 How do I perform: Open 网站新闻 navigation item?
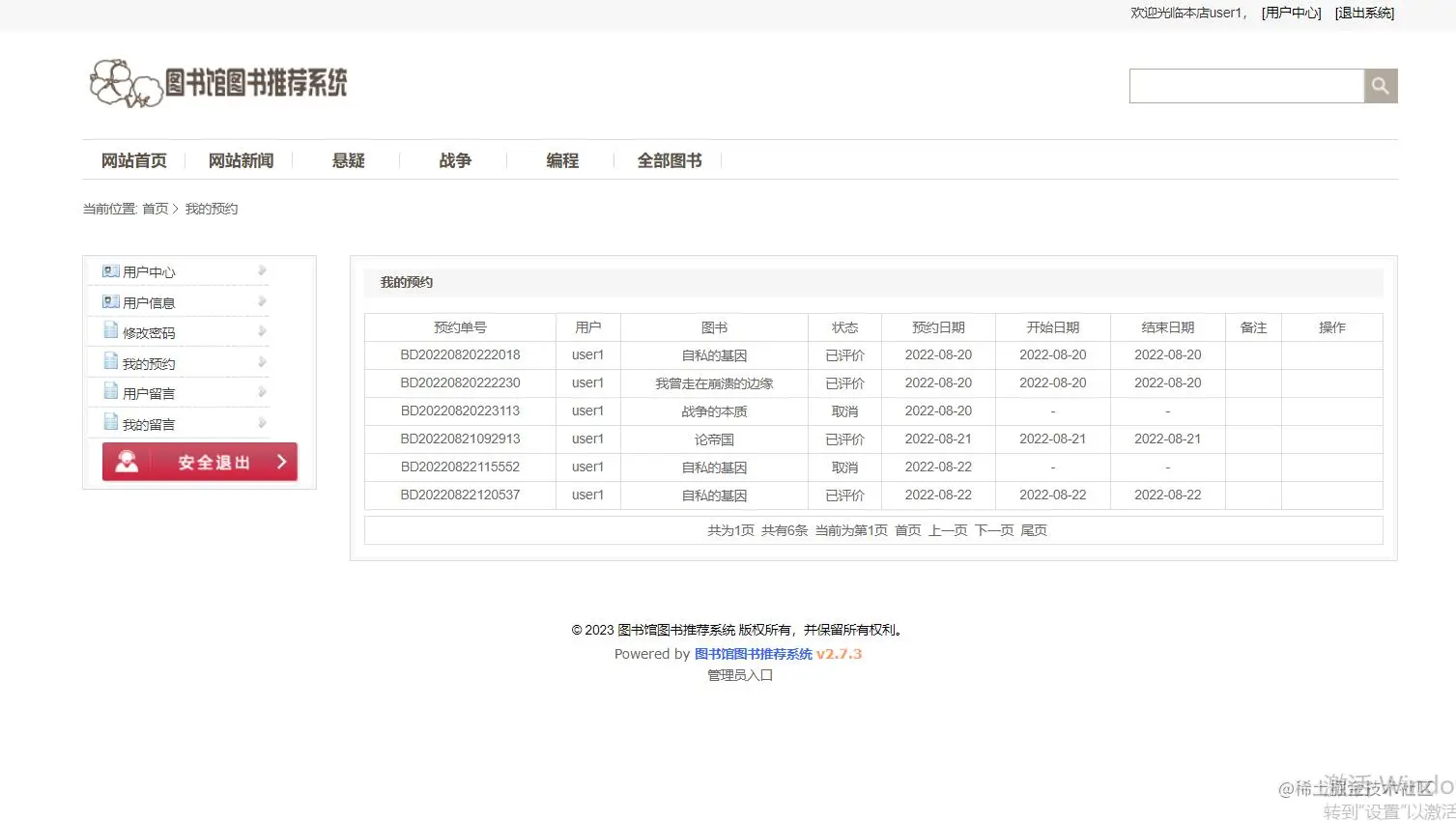pyautogui.click(x=242, y=160)
